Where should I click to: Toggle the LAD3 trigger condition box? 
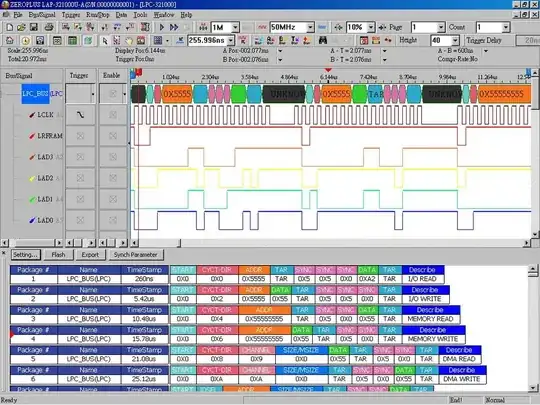[80, 157]
